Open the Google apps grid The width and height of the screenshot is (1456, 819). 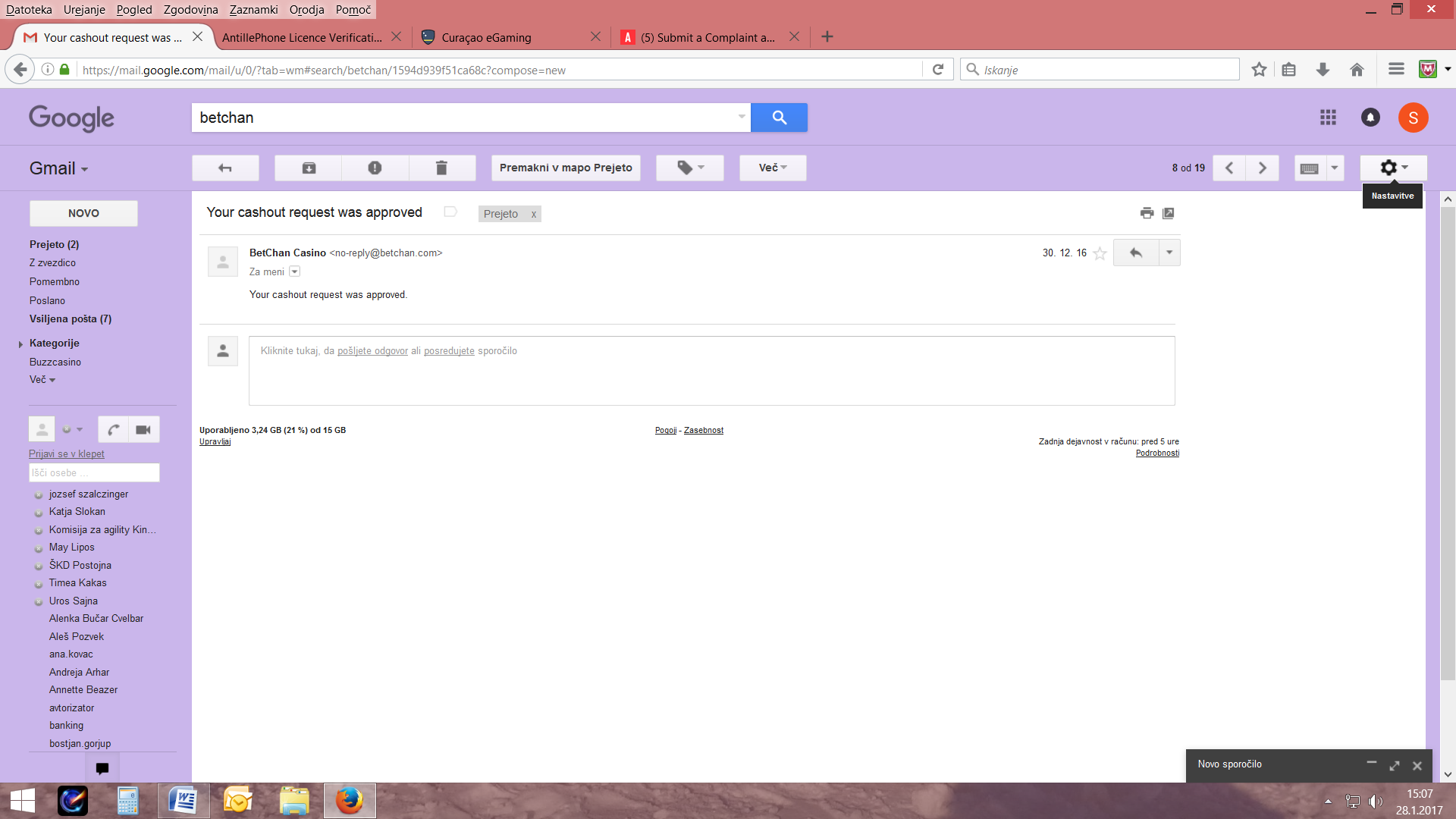coord(1328,118)
